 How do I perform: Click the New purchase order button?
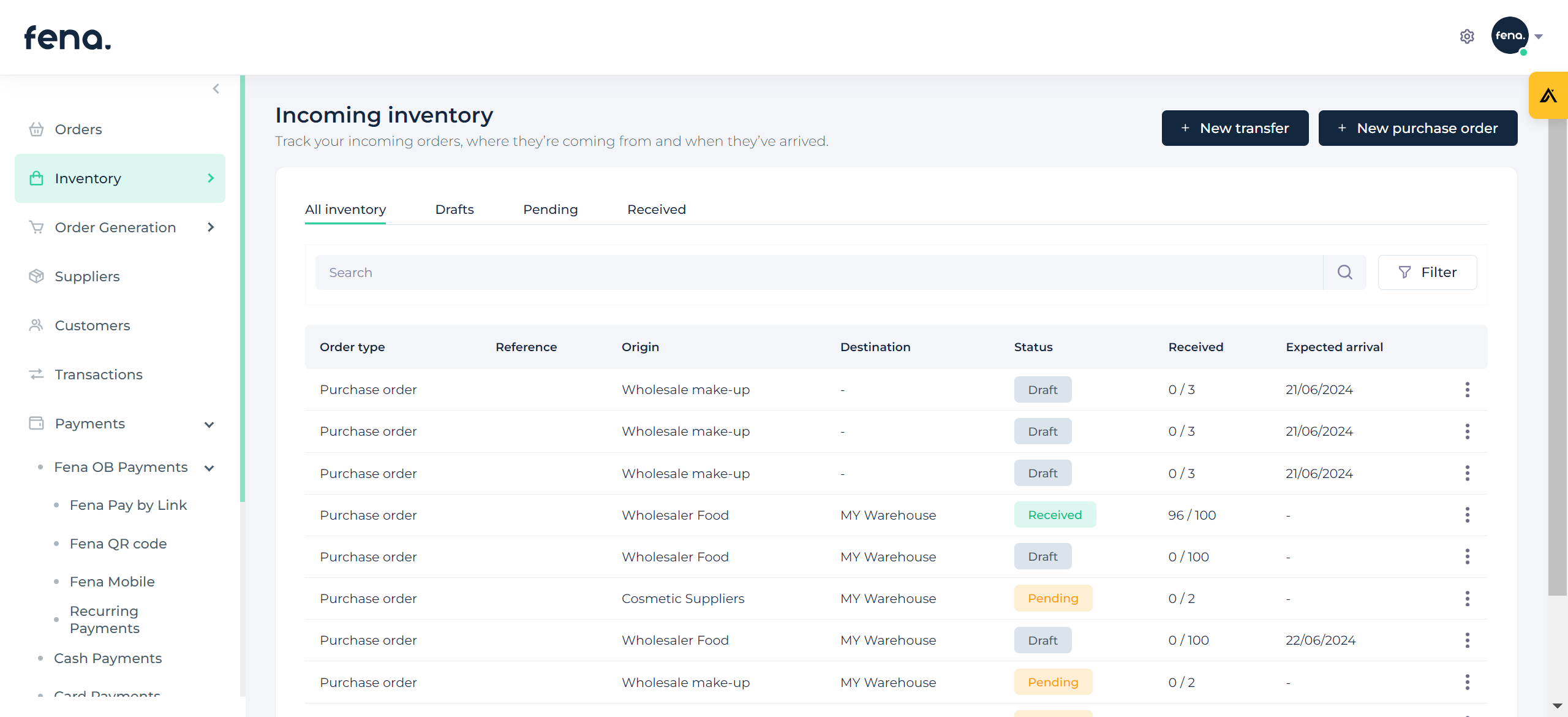click(1417, 128)
